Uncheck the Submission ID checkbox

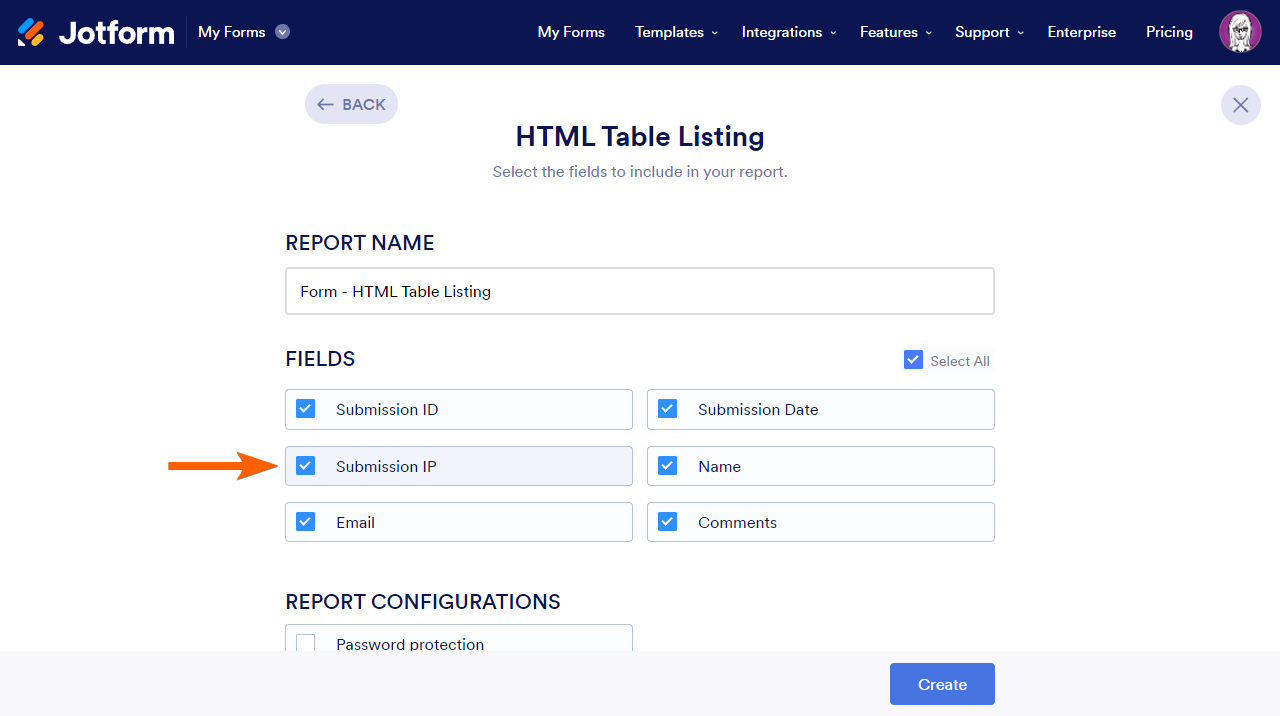[x=306, y=409]
